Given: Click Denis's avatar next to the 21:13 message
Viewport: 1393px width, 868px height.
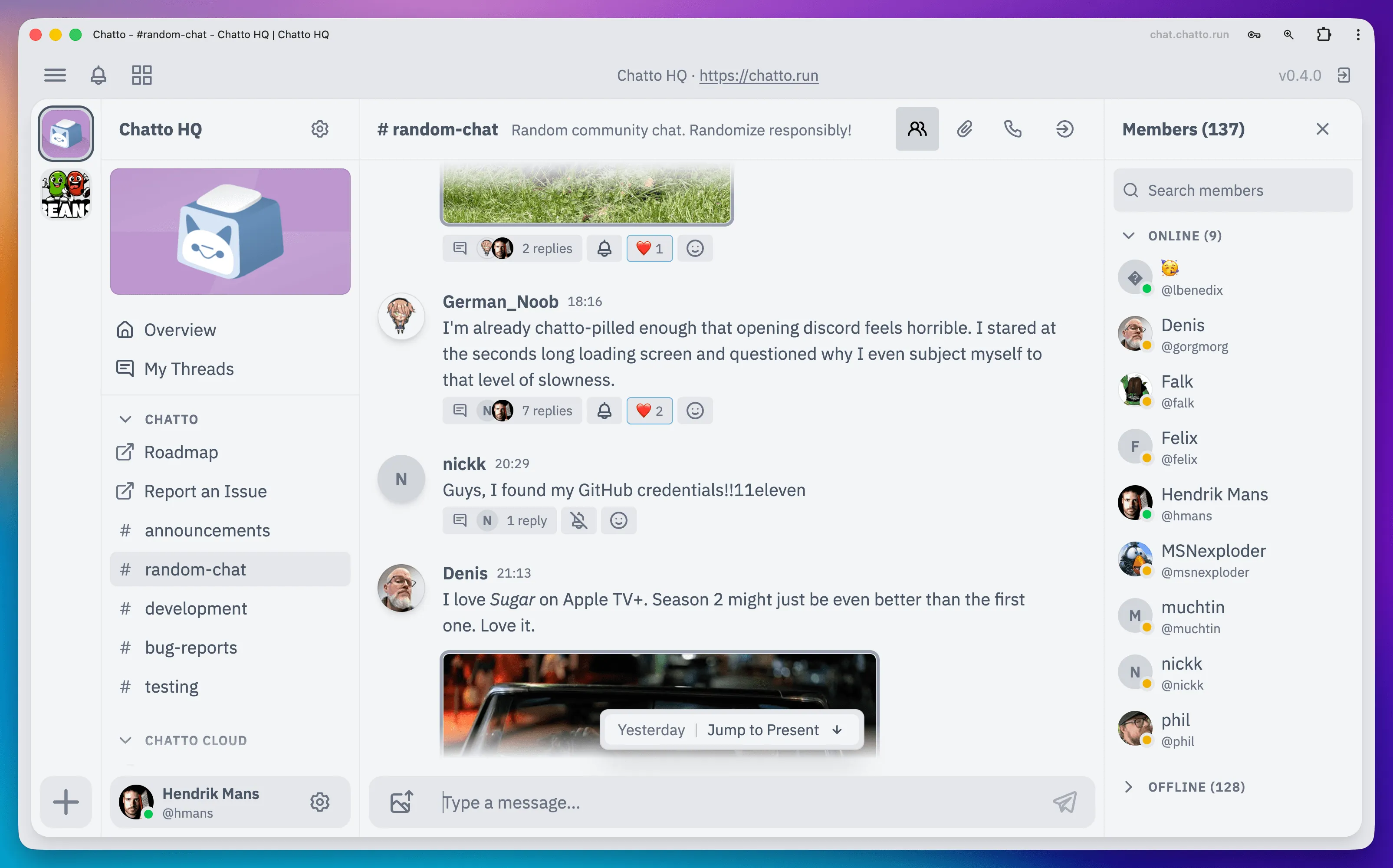Looking at the screenshot, I should point(401,588).
